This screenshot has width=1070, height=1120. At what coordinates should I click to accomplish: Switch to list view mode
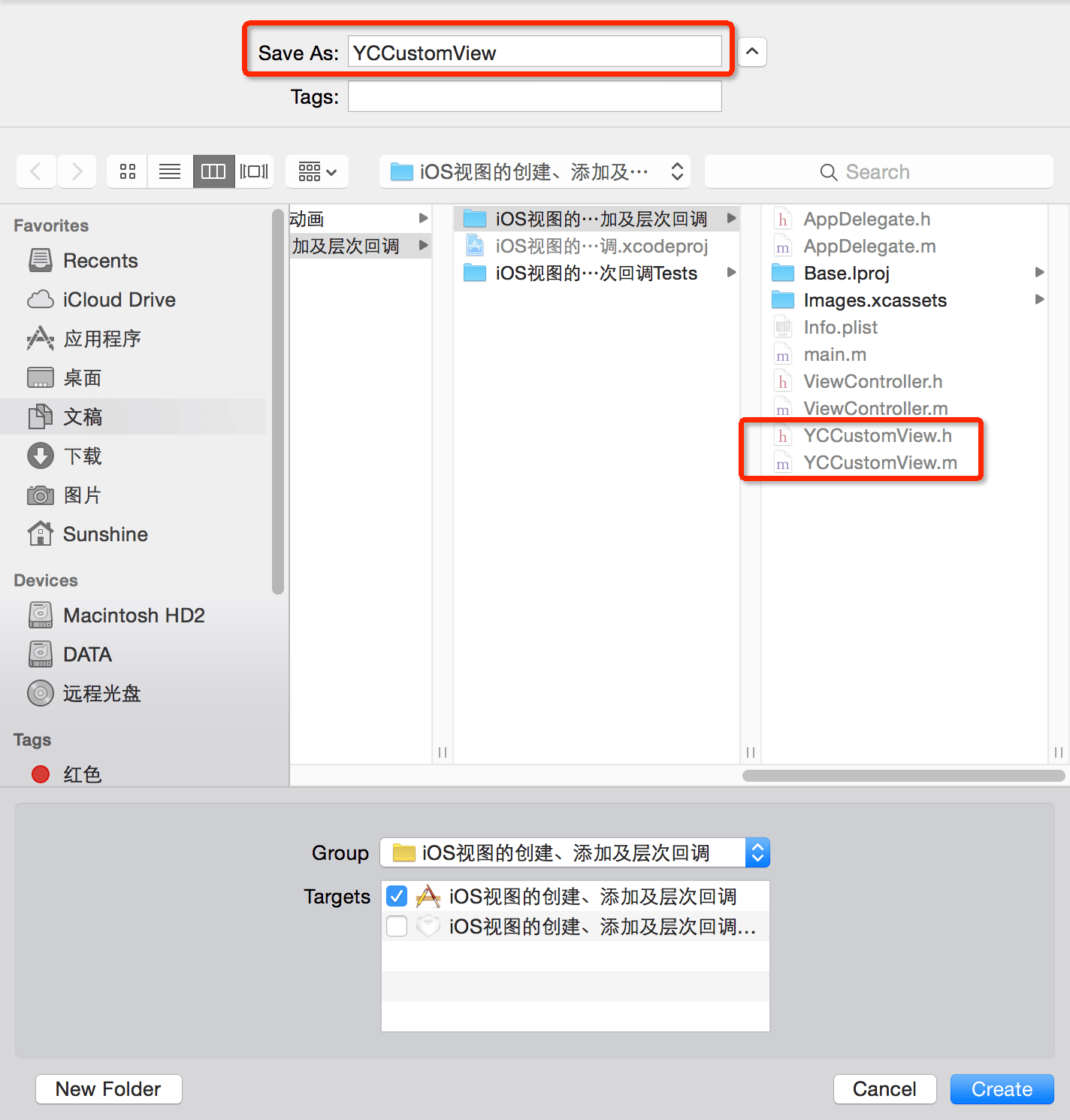(170, 171)
